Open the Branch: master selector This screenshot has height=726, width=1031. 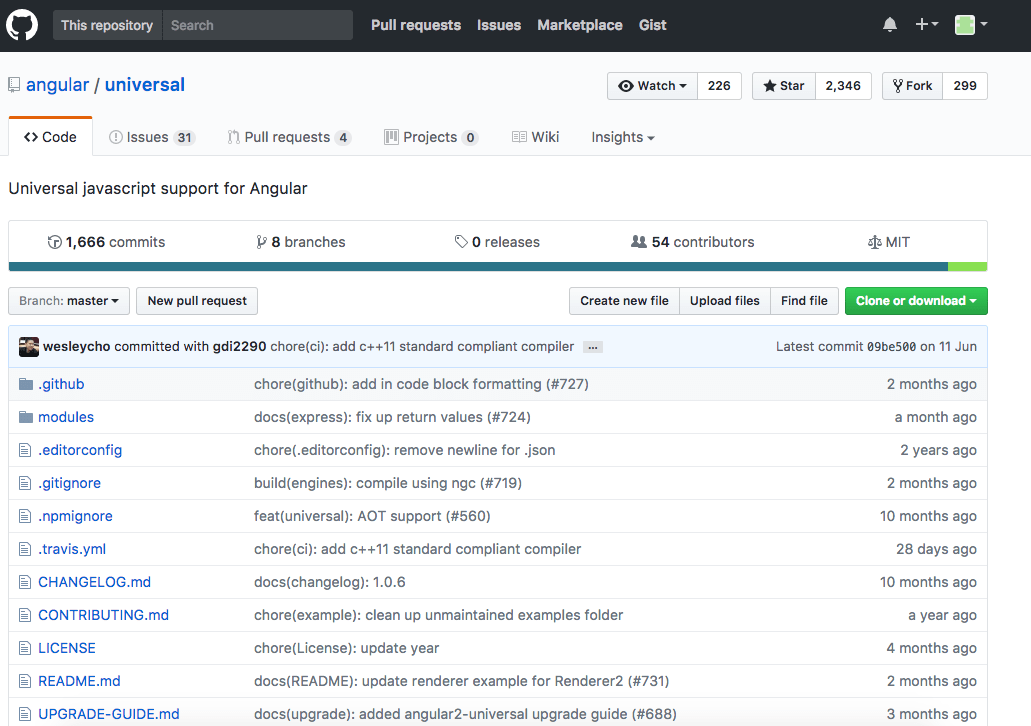tap(69, 301)
